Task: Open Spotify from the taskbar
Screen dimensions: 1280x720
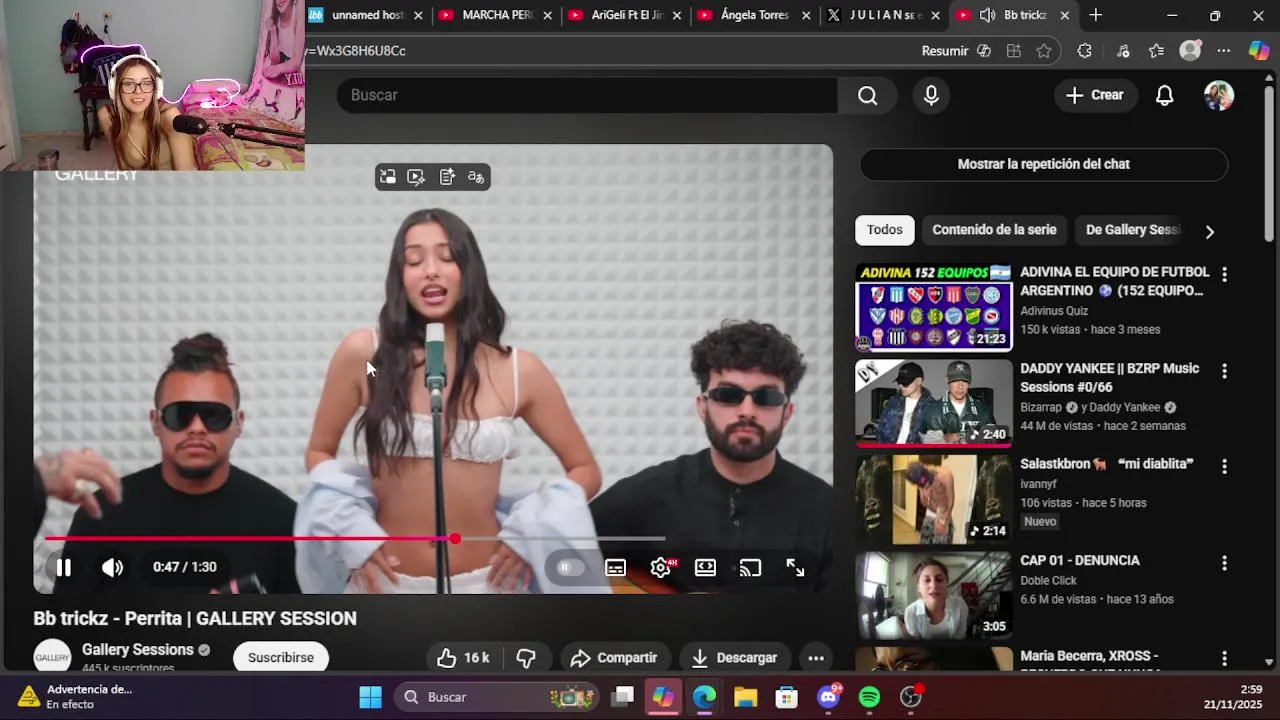Action: click(869, 697)
